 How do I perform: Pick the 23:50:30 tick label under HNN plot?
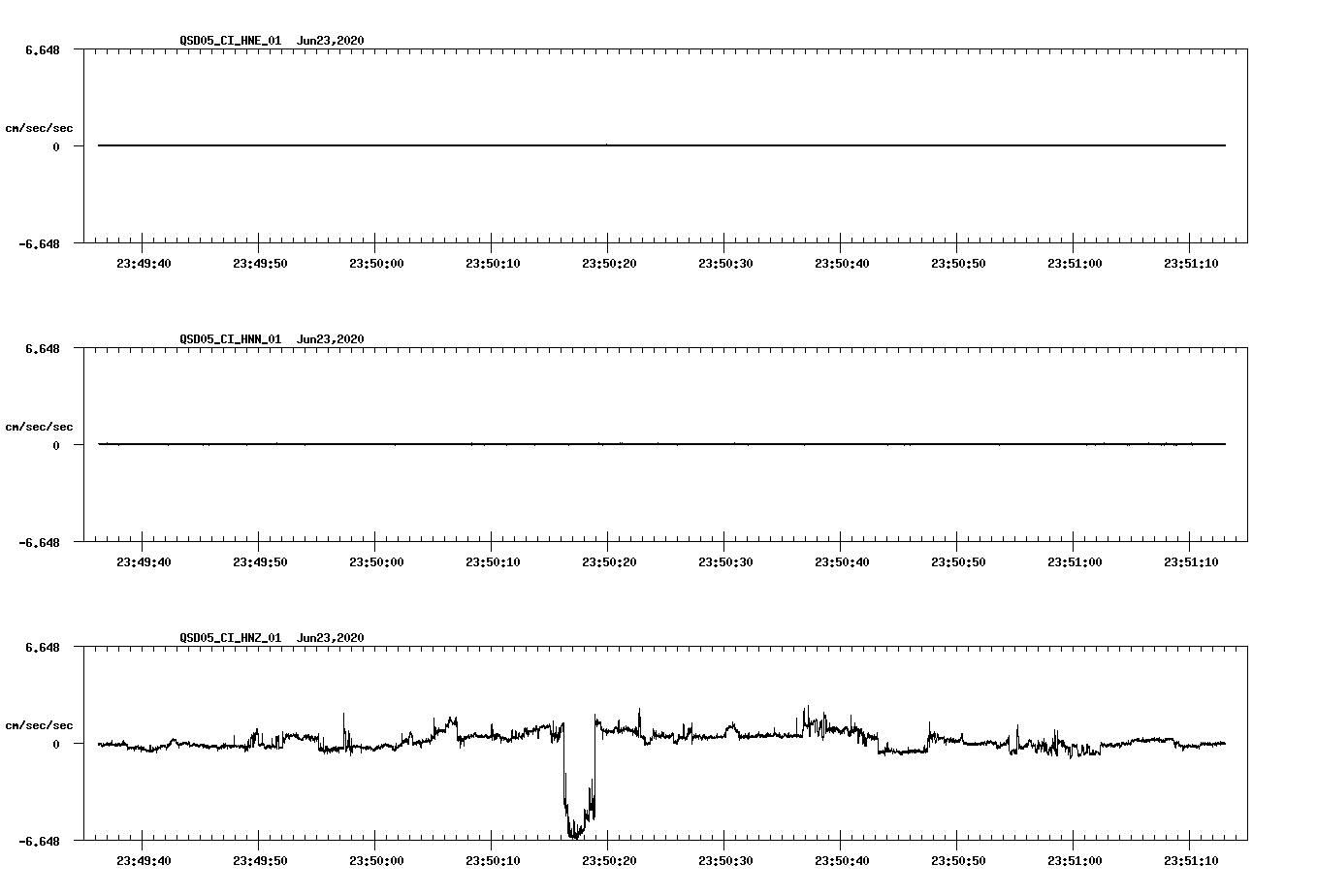point(725,562)
